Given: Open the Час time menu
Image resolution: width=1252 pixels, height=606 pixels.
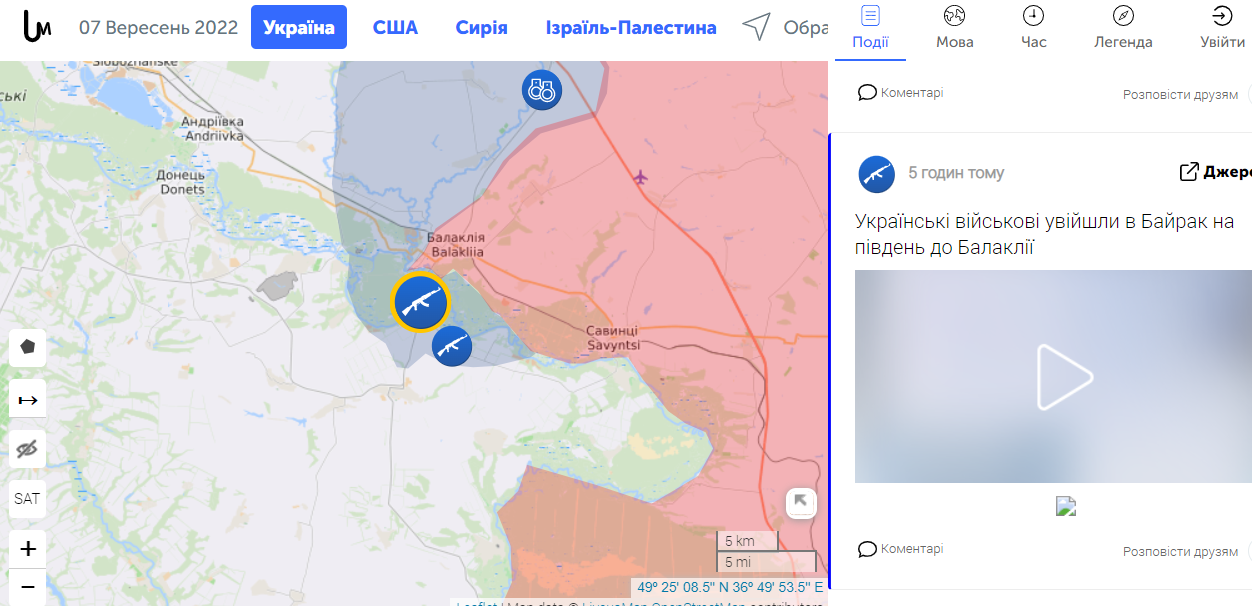Looking at the screenshot, I should click(x=1034, y=28).
